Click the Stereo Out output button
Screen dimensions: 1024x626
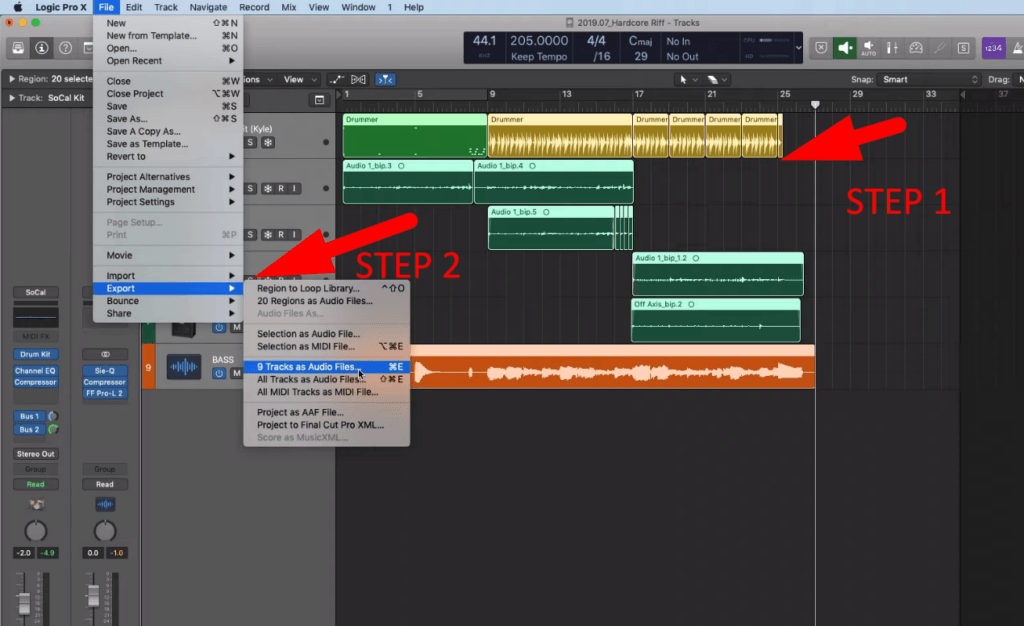(35, 454)
